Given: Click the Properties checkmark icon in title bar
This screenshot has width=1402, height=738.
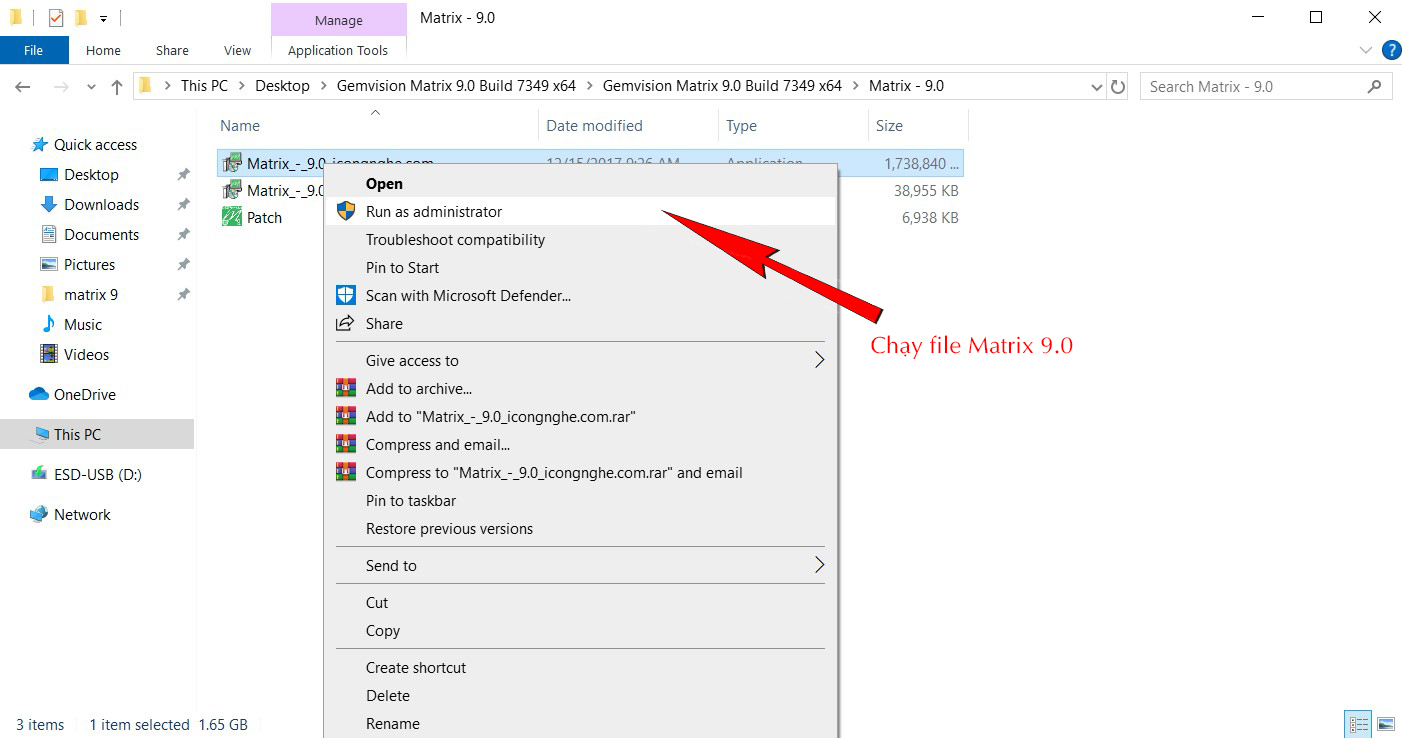Looking at the screenshot, I should pos(56,17).
